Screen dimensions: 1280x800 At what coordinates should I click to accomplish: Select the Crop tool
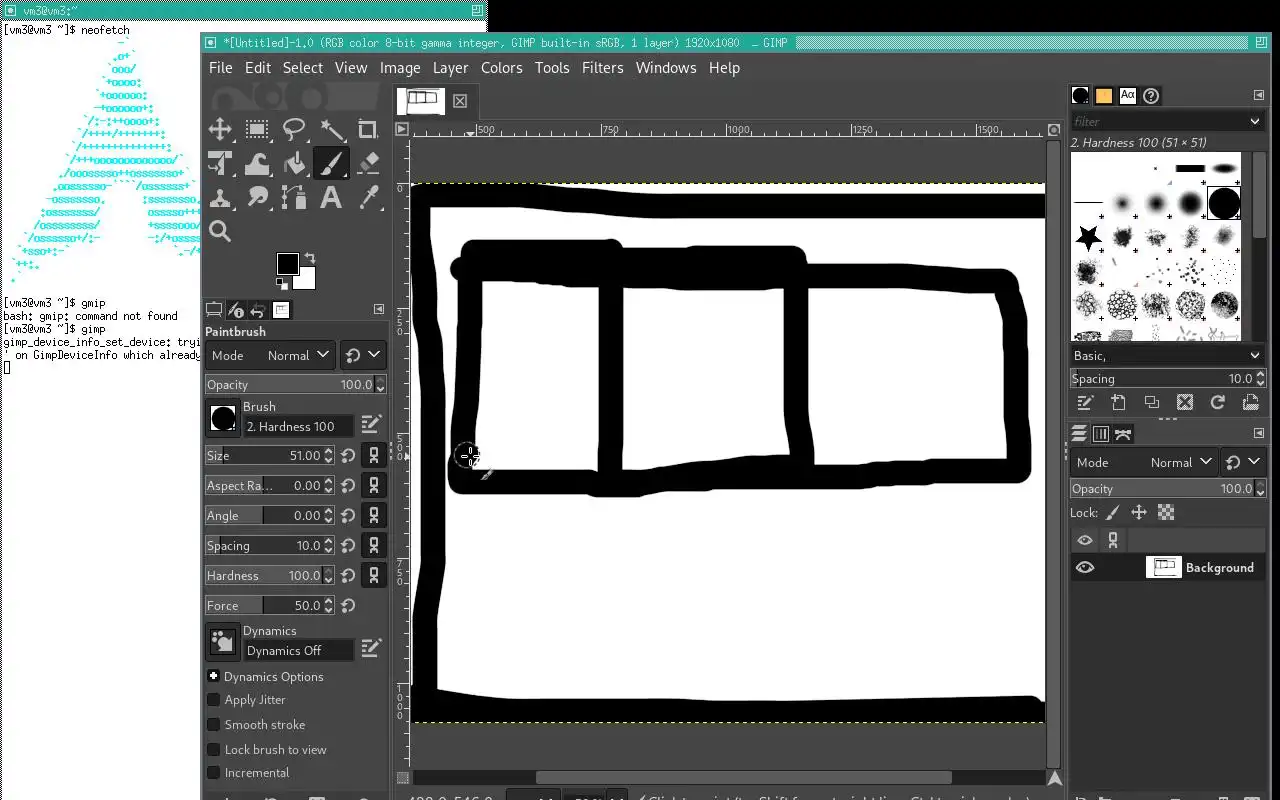click(x=368, y=129)
